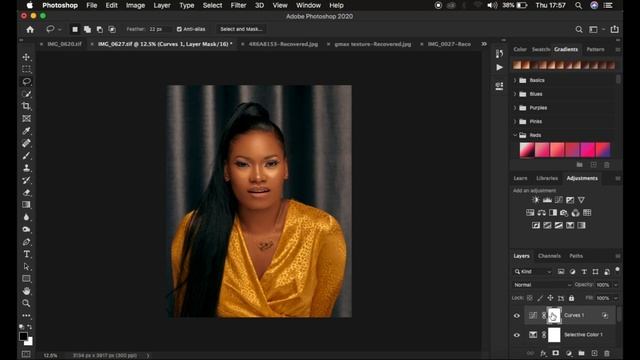Add a Levels adjustment
The image size is (640, 360).
(x=547, y=200)
